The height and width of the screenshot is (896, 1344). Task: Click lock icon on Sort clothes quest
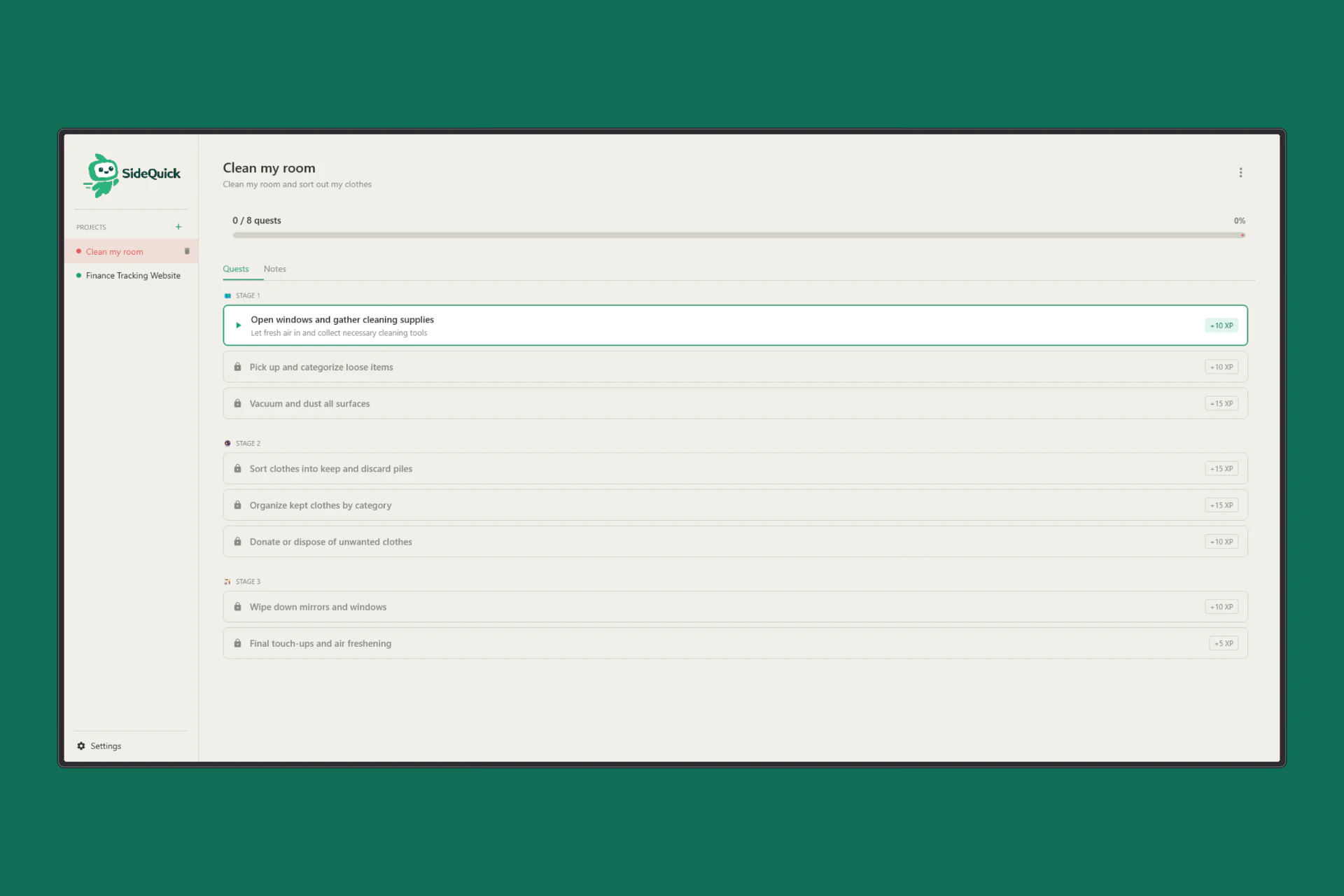pyautogui.click(x=238, y=469)
